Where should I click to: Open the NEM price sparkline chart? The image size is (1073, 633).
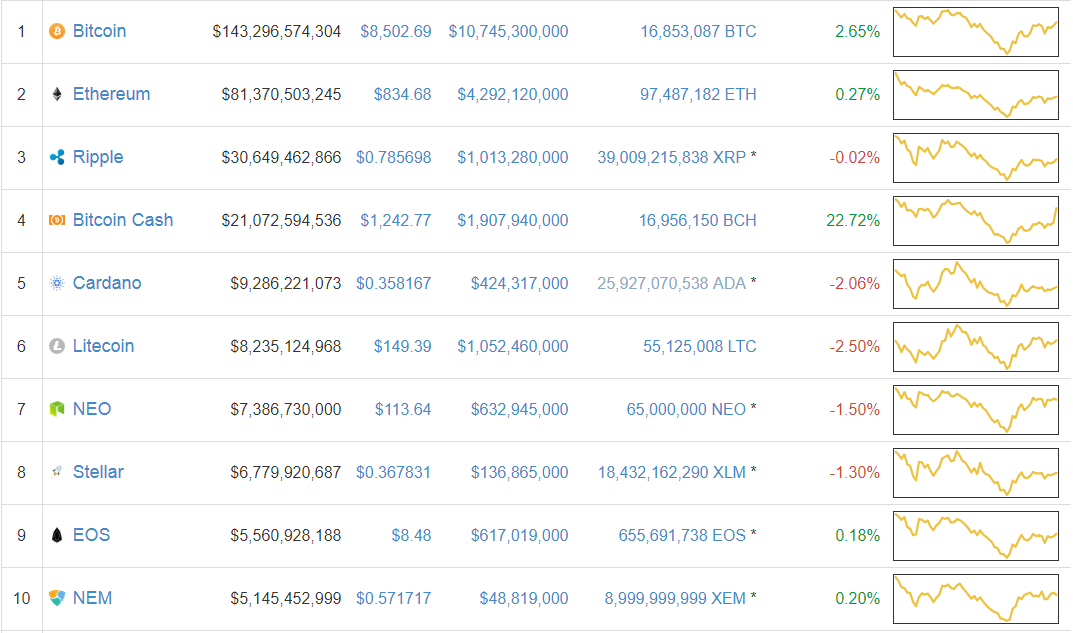976,599
